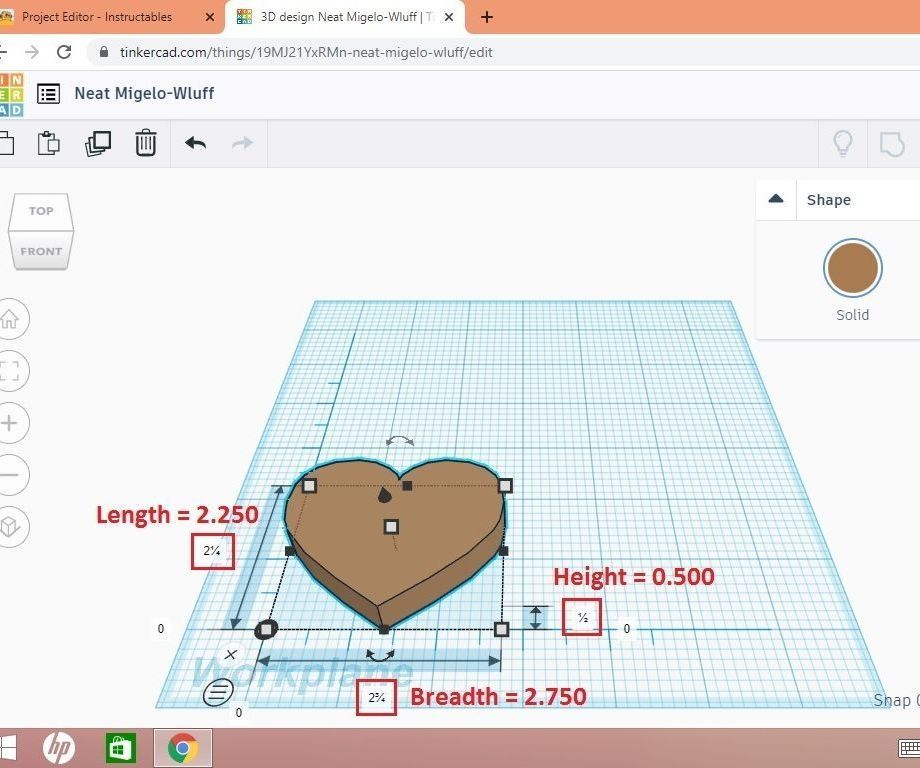Click the Duplicate and repeat icon
This screenshot has width=920, height=768.
[x=97, y=143]
